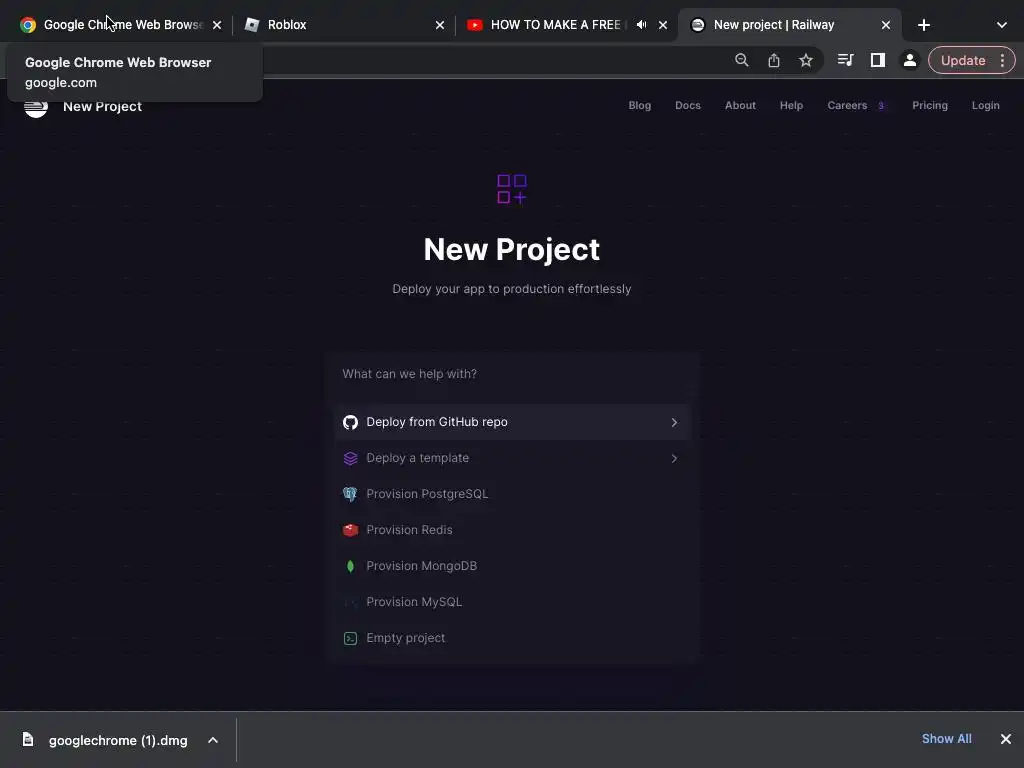Image resolution: width=1024 pixels, height=768 pixels.
Task: Click the zoom magnifier icon in address bar
Action: [x=741, y=60]
